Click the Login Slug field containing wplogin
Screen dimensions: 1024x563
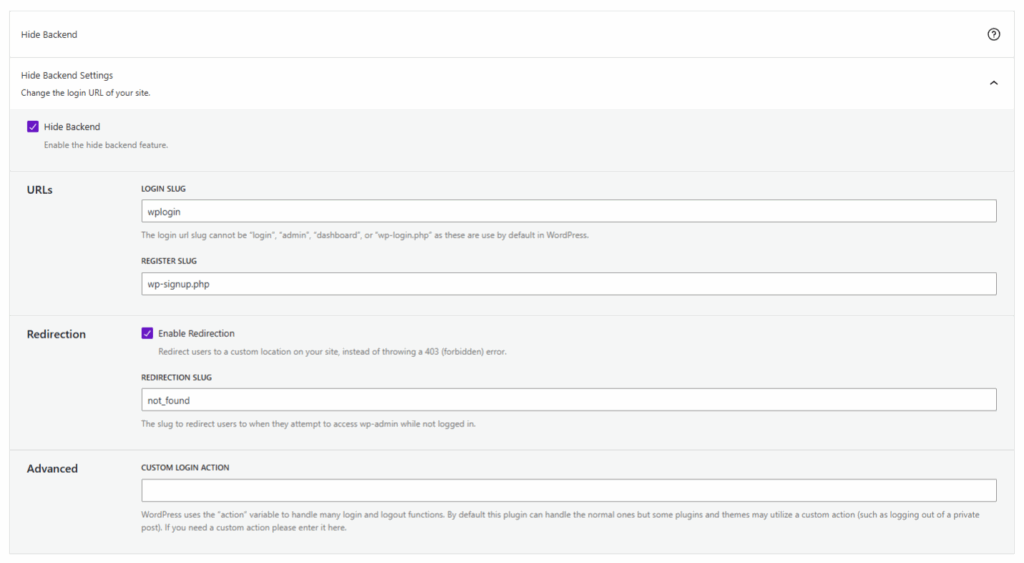(569, 211)
